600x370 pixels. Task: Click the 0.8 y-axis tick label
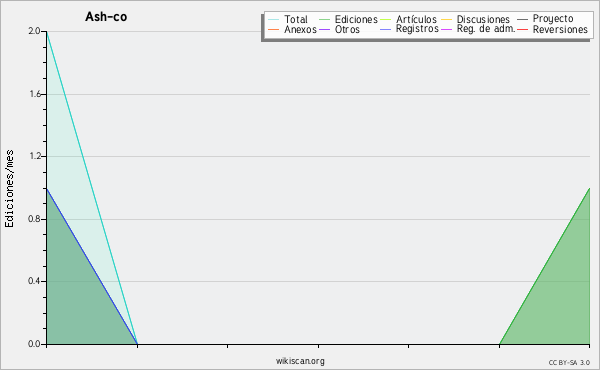[34, 219]
